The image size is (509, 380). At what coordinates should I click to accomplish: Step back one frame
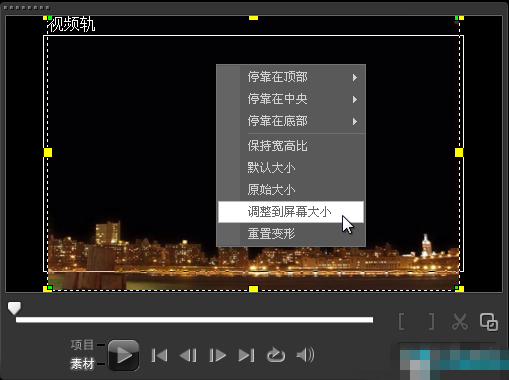click(188, 355)
